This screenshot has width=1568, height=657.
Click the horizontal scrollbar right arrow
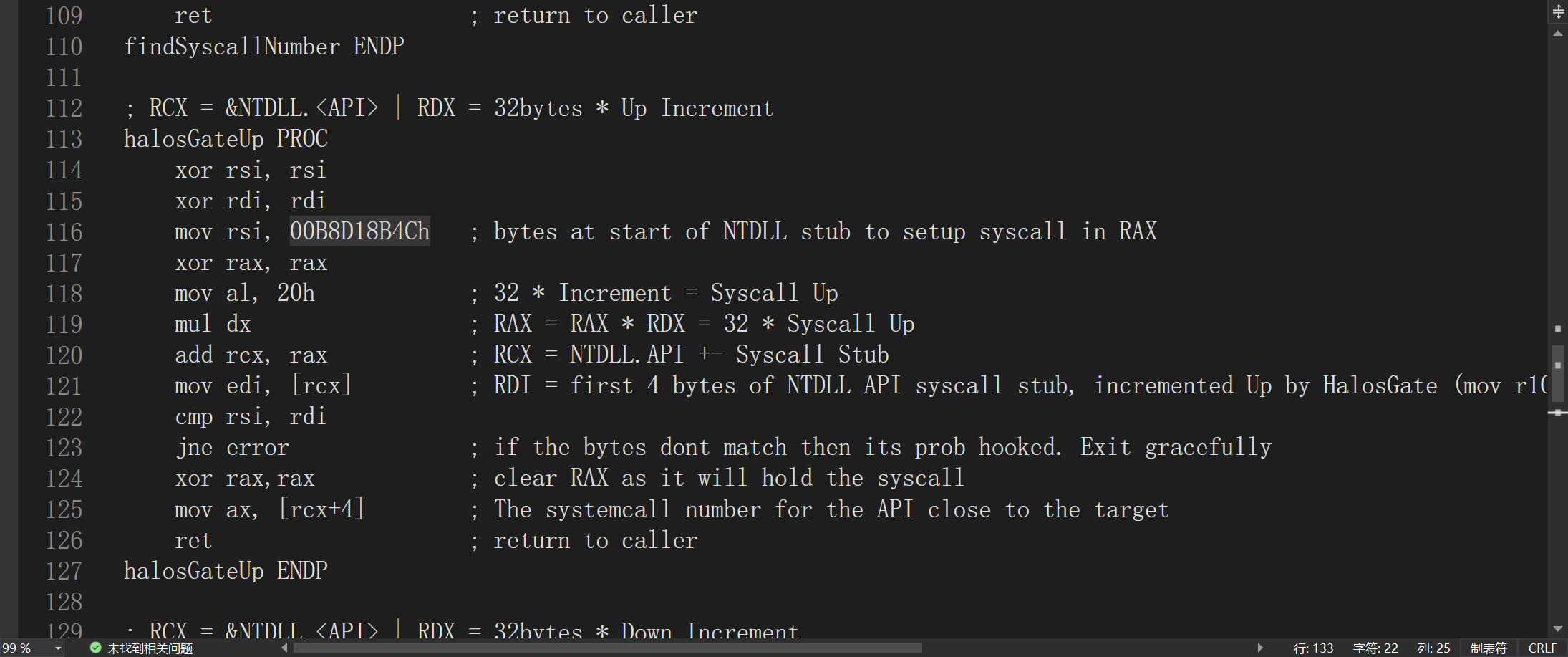tap(1260, 648)
